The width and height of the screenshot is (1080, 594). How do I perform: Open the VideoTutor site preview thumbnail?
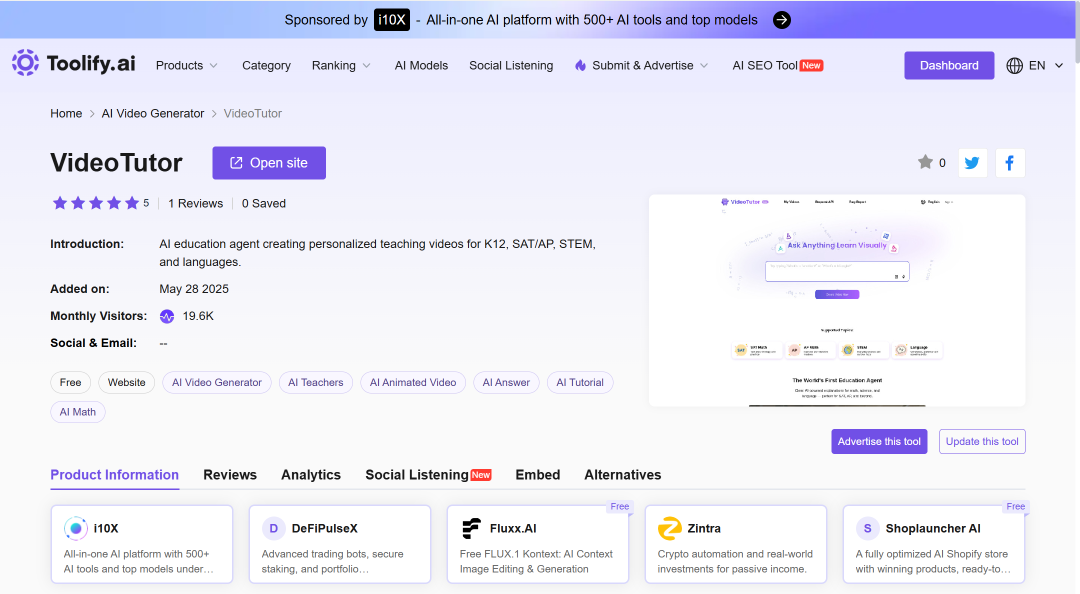[837, 300]
